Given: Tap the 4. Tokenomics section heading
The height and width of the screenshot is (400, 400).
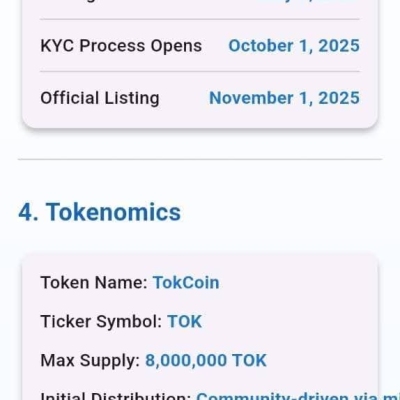Looking at the screenshot, I should (99, 212).
